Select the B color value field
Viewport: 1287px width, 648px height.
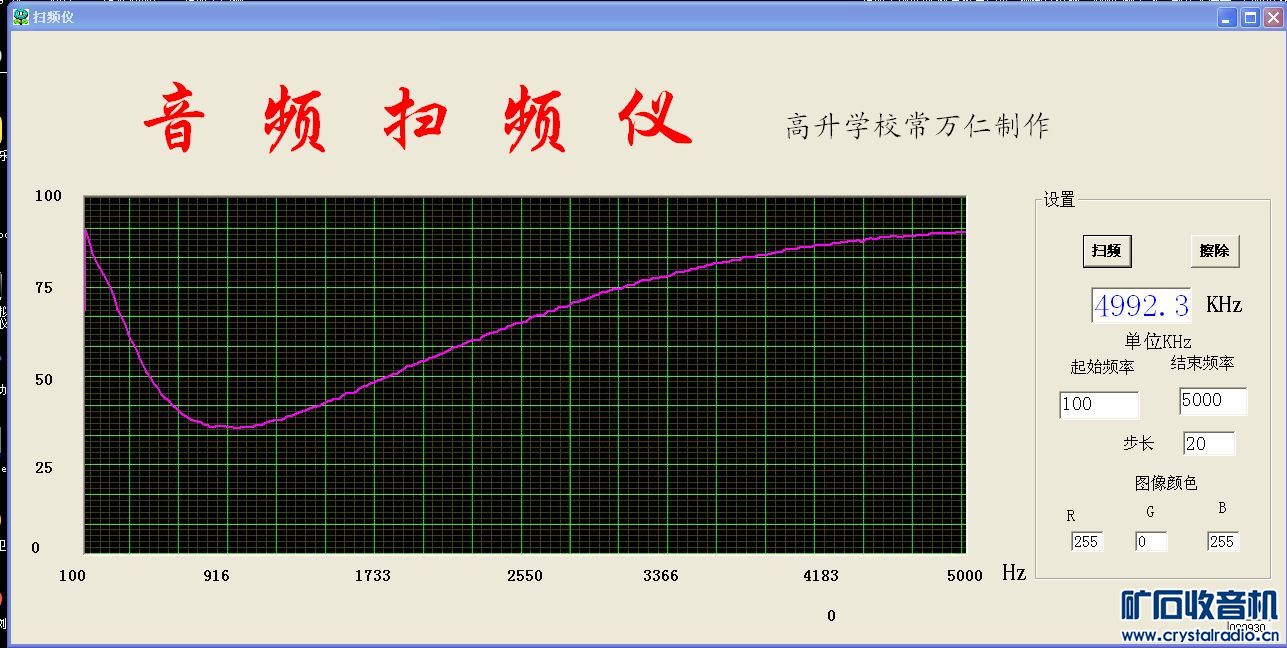coord(1223,542)
